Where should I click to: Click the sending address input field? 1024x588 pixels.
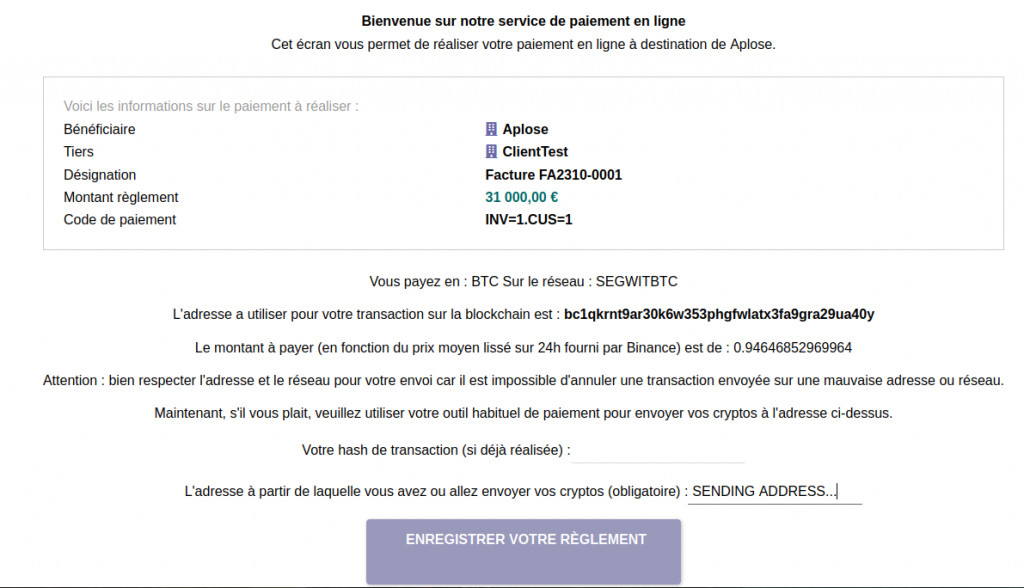coord(775,492)
